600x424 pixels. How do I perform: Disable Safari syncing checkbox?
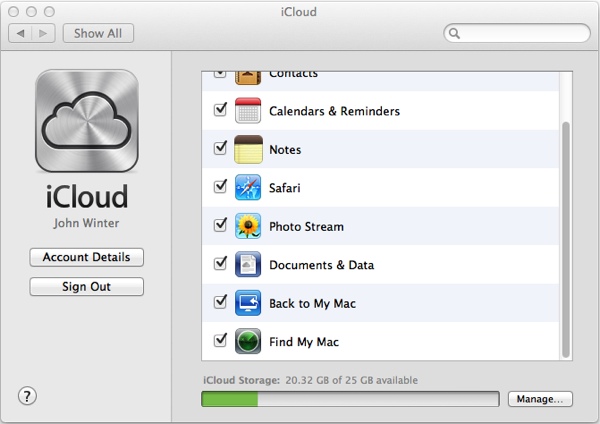point(220,186)
